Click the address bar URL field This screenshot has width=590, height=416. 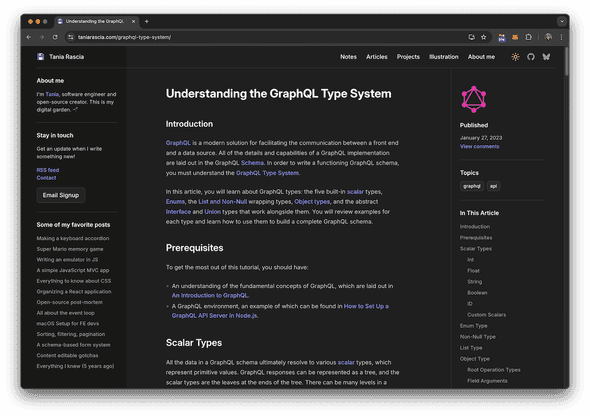point(271,37)
